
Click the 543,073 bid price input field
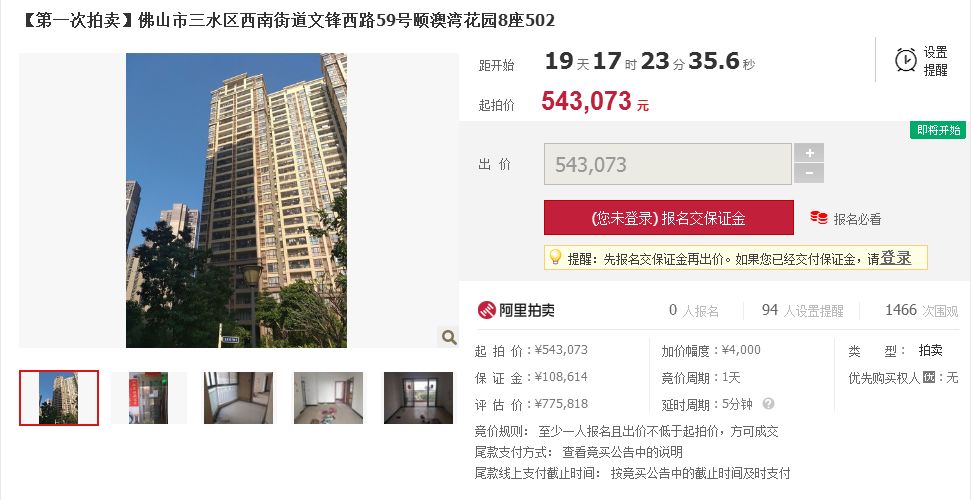tap(668, 164)
